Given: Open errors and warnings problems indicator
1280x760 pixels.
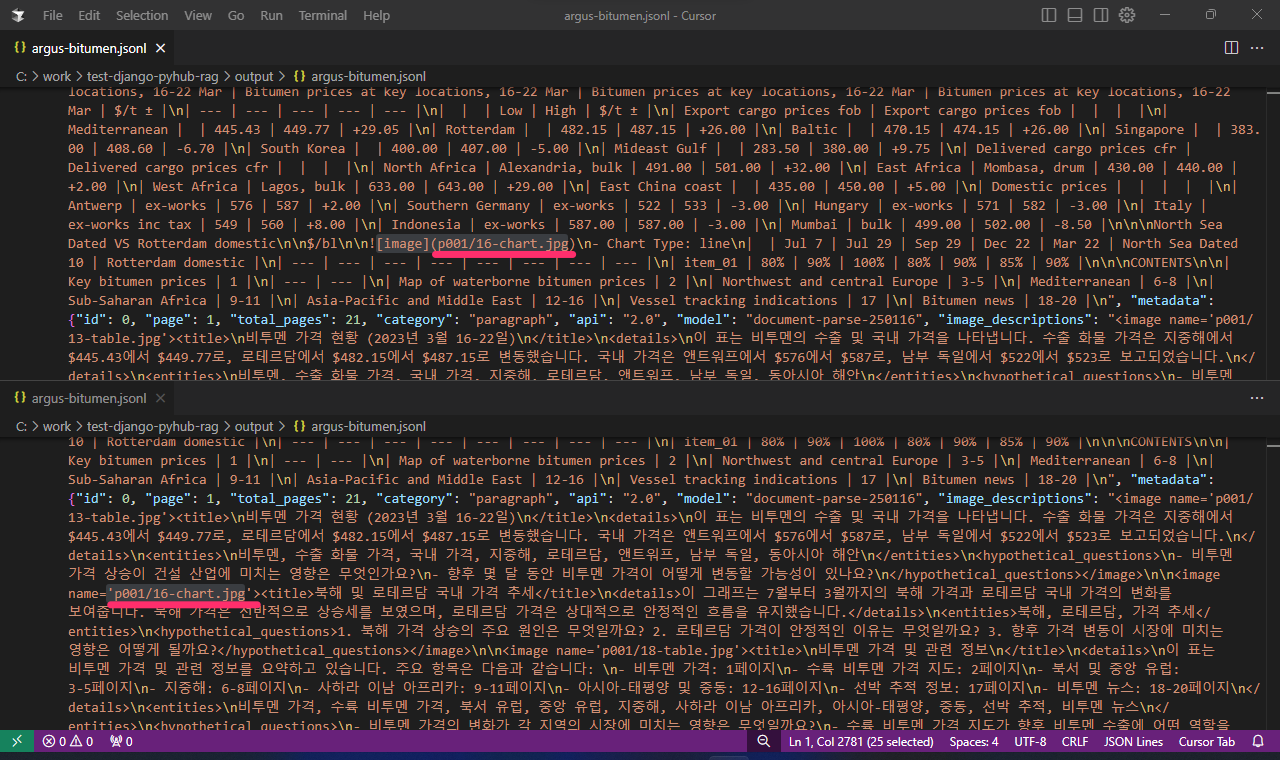Looking at the screenshot, I should pos(68,741).
